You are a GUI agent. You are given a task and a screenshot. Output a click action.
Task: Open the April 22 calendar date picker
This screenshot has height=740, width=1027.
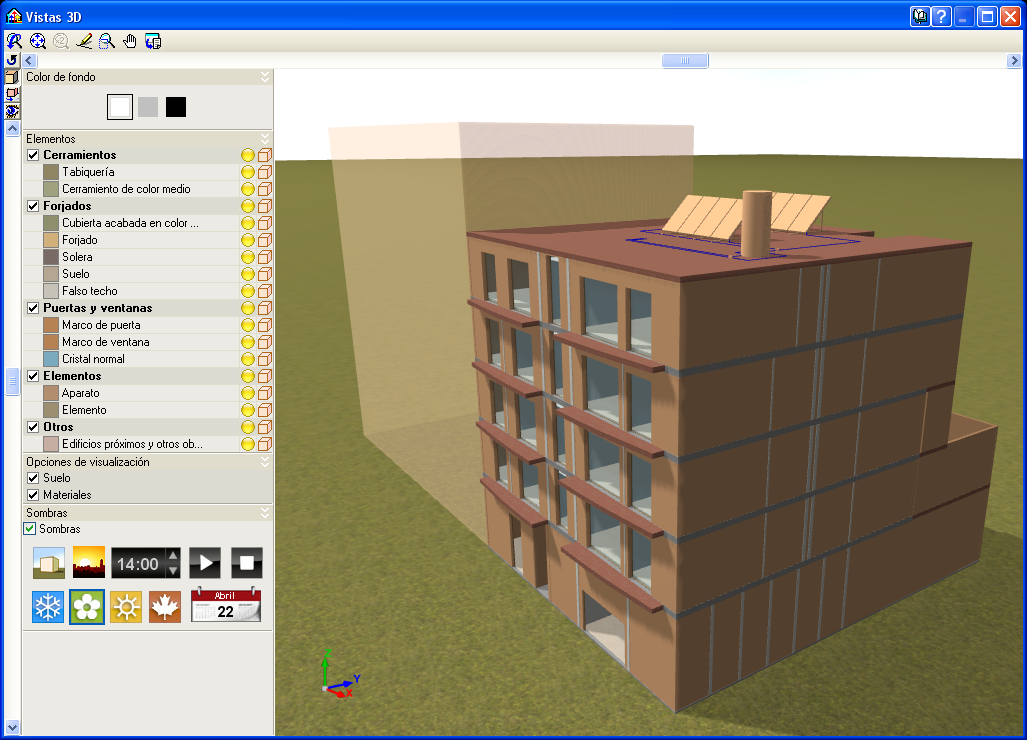click(x=225, y=605)
